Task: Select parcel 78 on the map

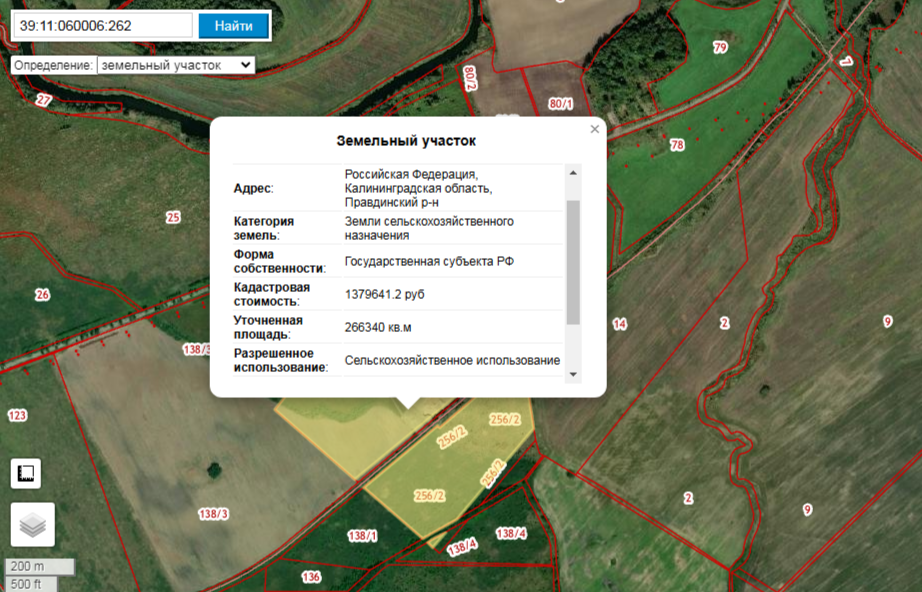Action: click(677, 146)
